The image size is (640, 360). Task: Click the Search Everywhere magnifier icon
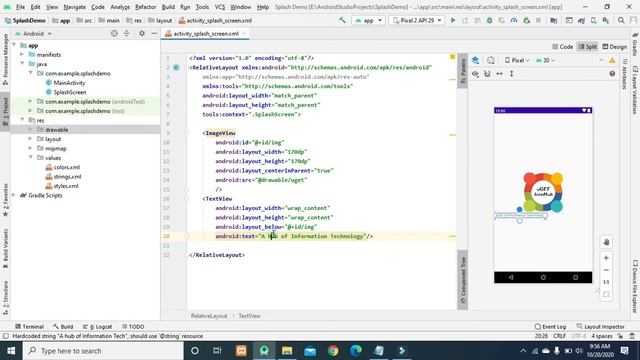621,20
